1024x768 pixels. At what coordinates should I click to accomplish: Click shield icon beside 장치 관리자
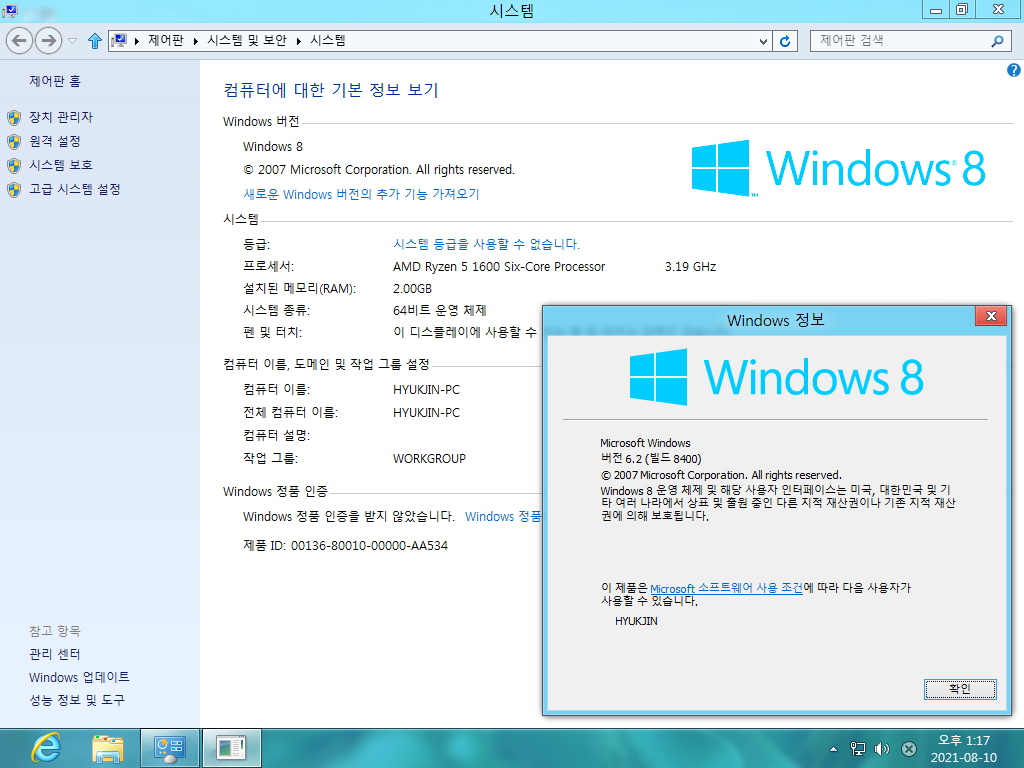click(x=14, y=118)
